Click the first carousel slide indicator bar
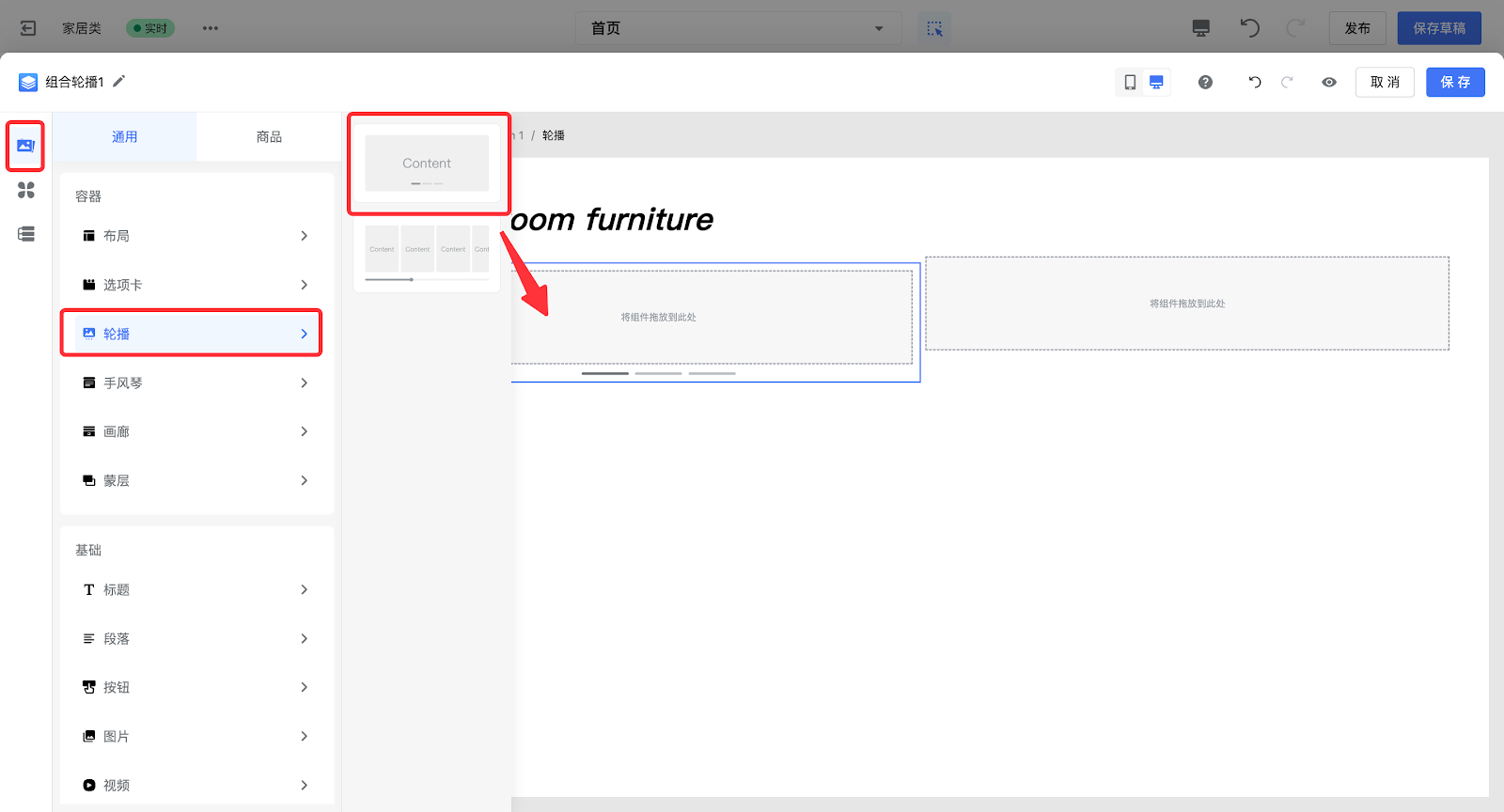This screenshot has height=812, width=1504. pos(604,373)
